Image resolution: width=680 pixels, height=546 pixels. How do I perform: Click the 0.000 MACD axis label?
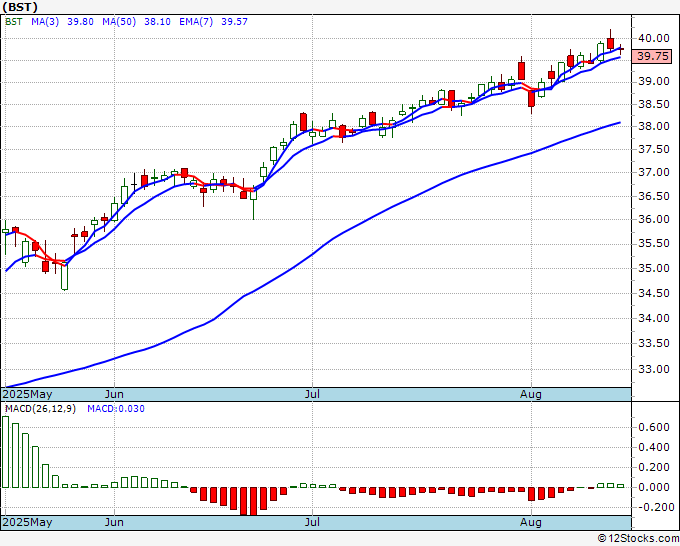(x=654, y=487)
